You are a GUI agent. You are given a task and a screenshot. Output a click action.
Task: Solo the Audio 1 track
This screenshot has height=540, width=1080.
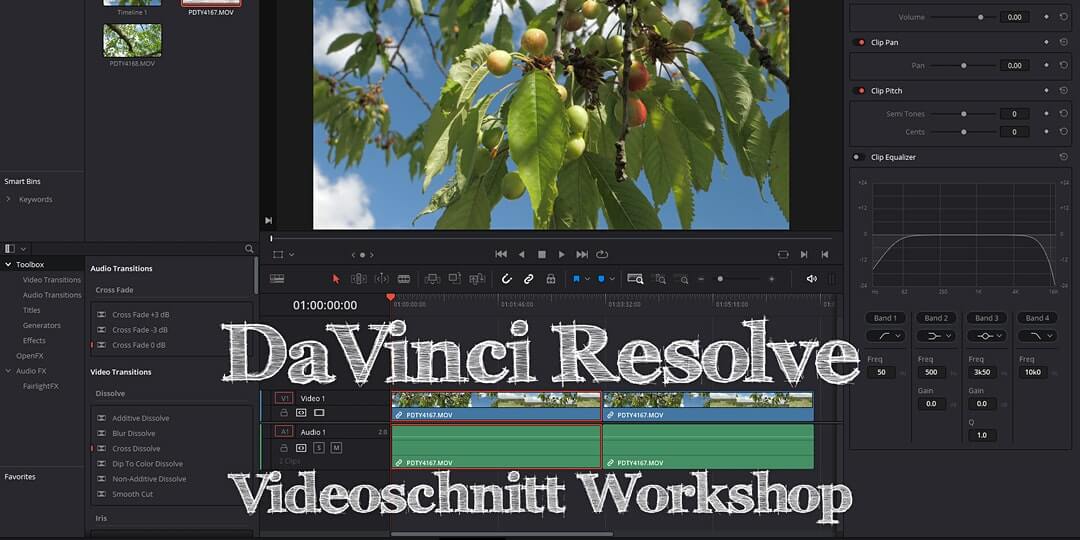[x=319, y=448]
